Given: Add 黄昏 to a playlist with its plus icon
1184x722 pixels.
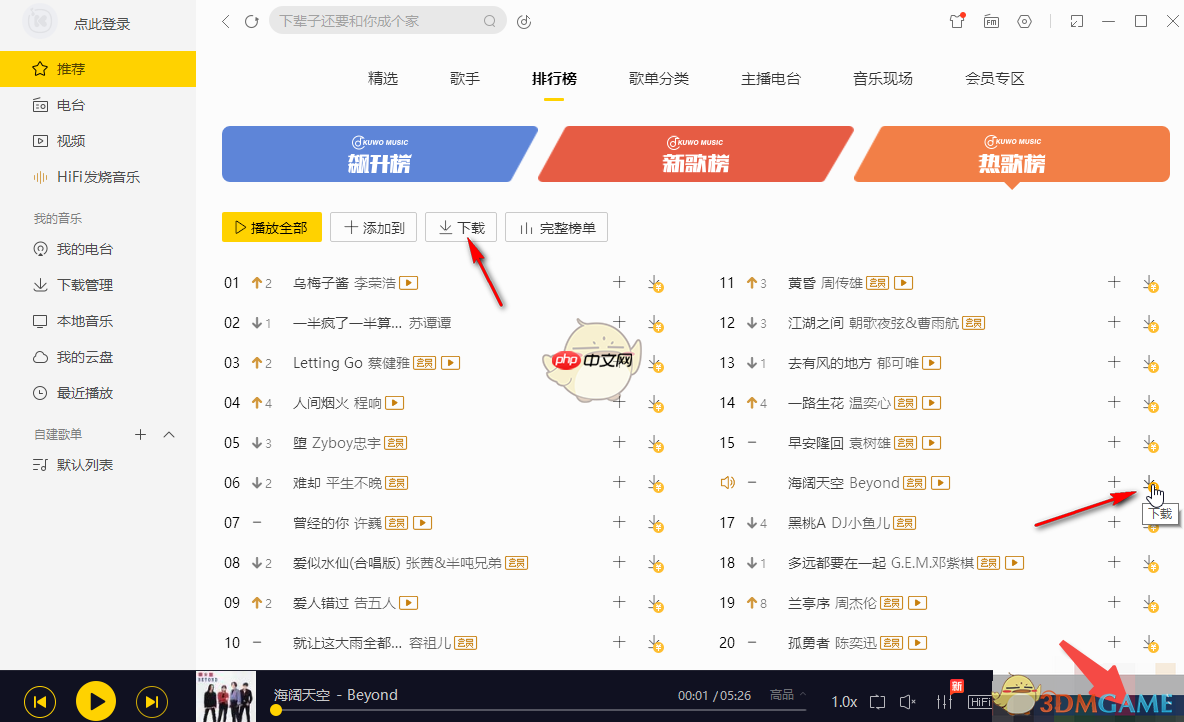Looking at the screenshot, I should pos(1113,283).
